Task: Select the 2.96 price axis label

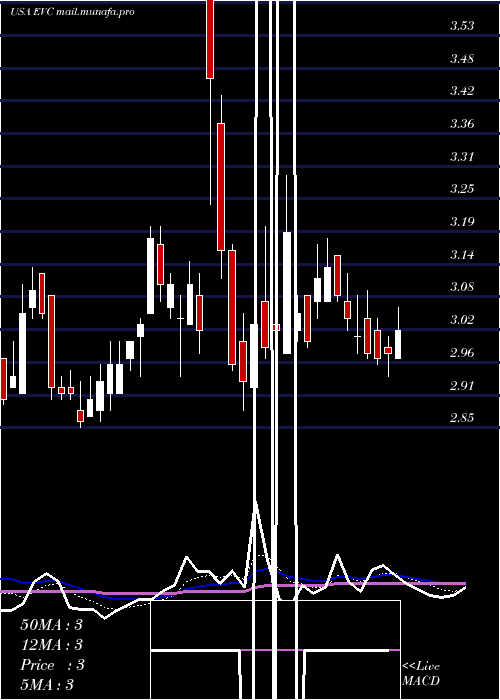Action: (462, 353)
